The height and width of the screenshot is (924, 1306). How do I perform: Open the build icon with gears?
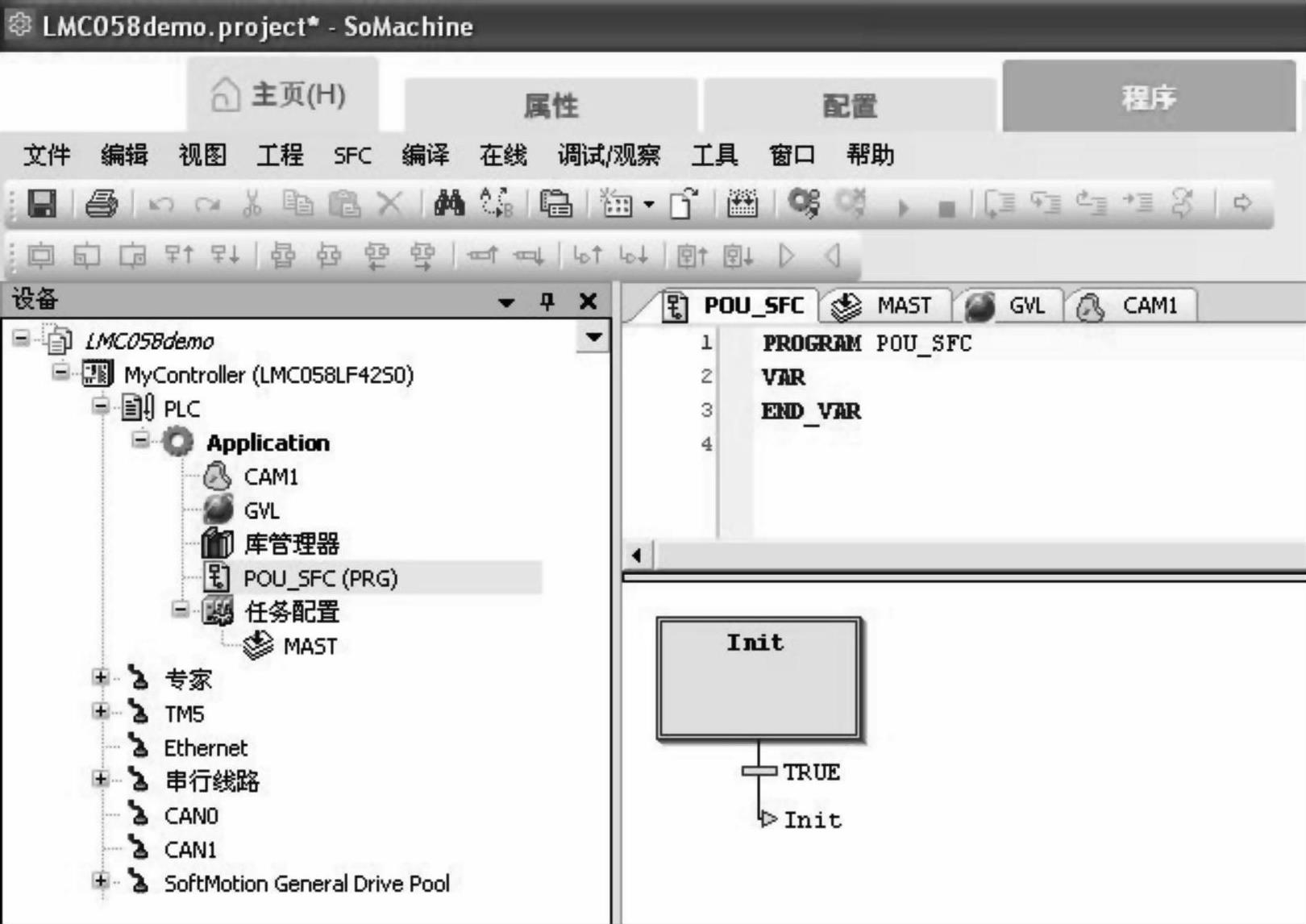tap(804, 203)
